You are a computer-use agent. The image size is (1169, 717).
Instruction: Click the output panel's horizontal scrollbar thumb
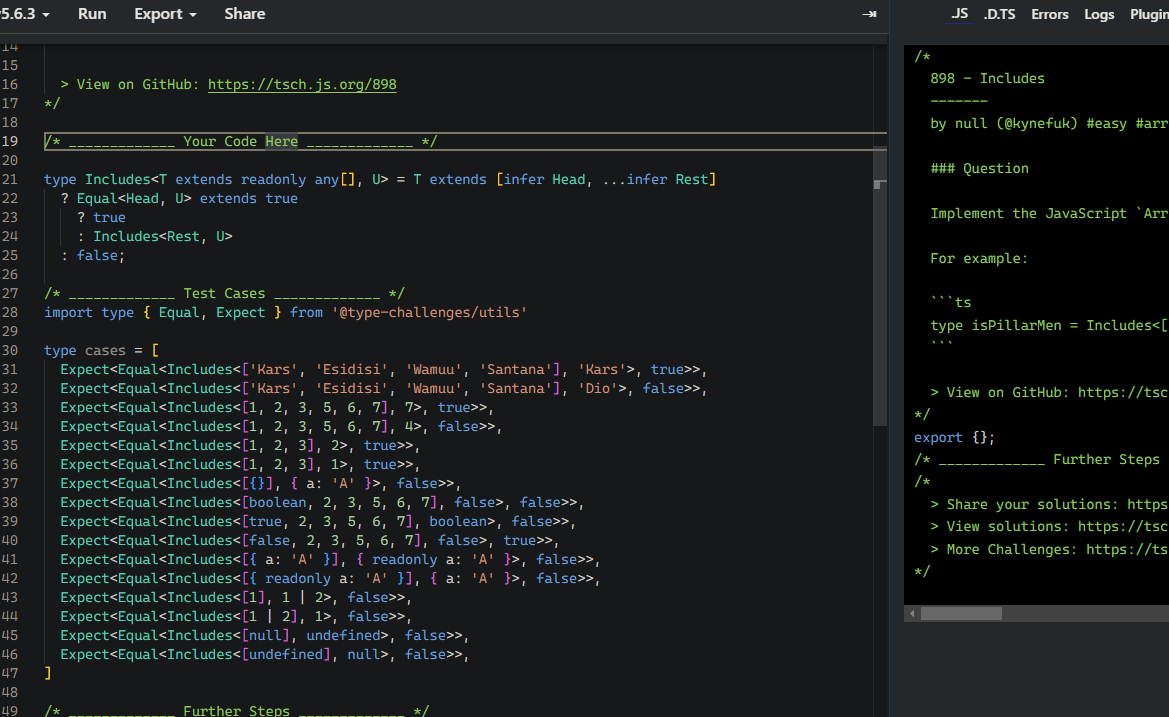pos(961,613)
